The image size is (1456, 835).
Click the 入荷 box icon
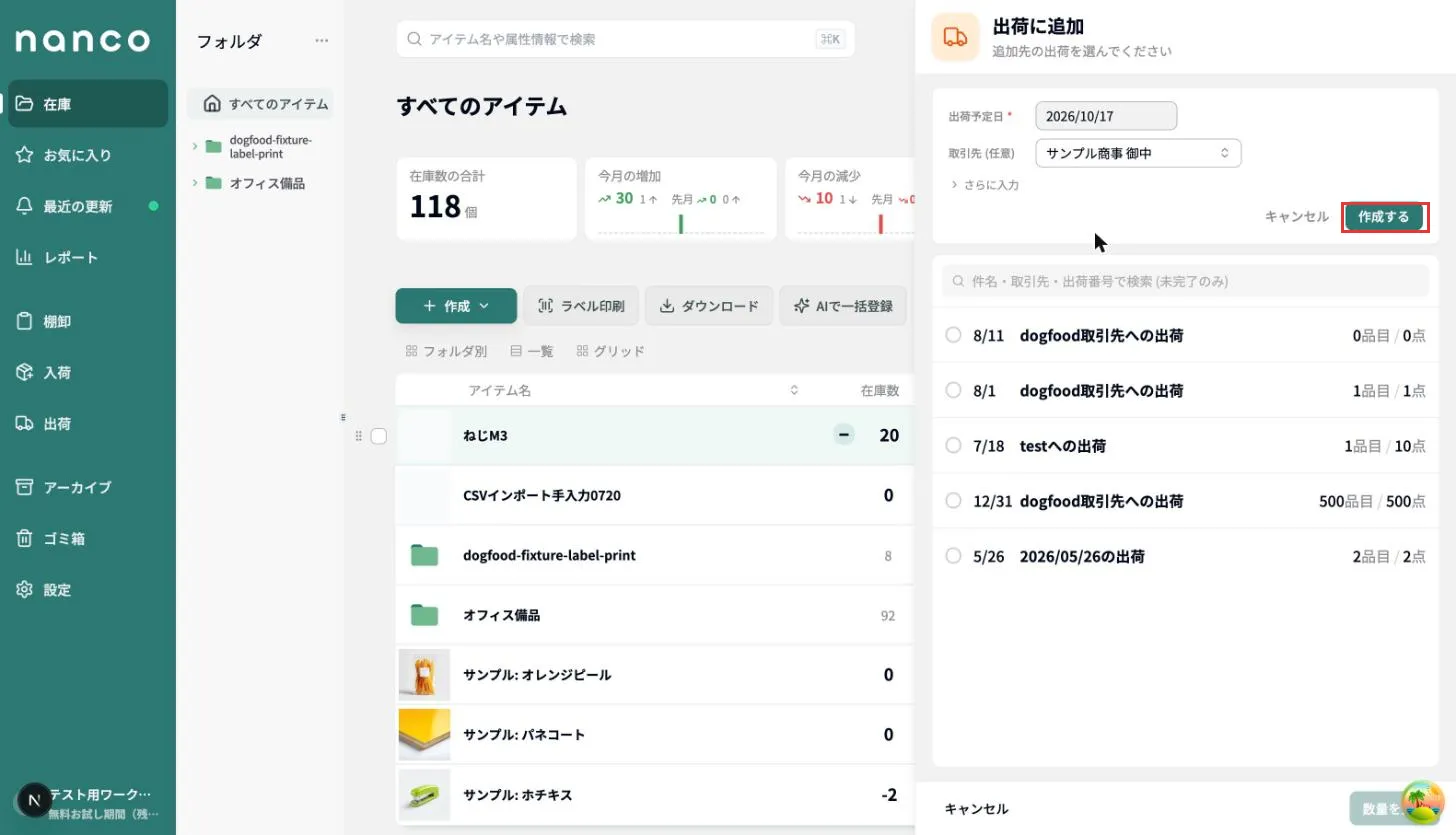[x=25, y=372]
